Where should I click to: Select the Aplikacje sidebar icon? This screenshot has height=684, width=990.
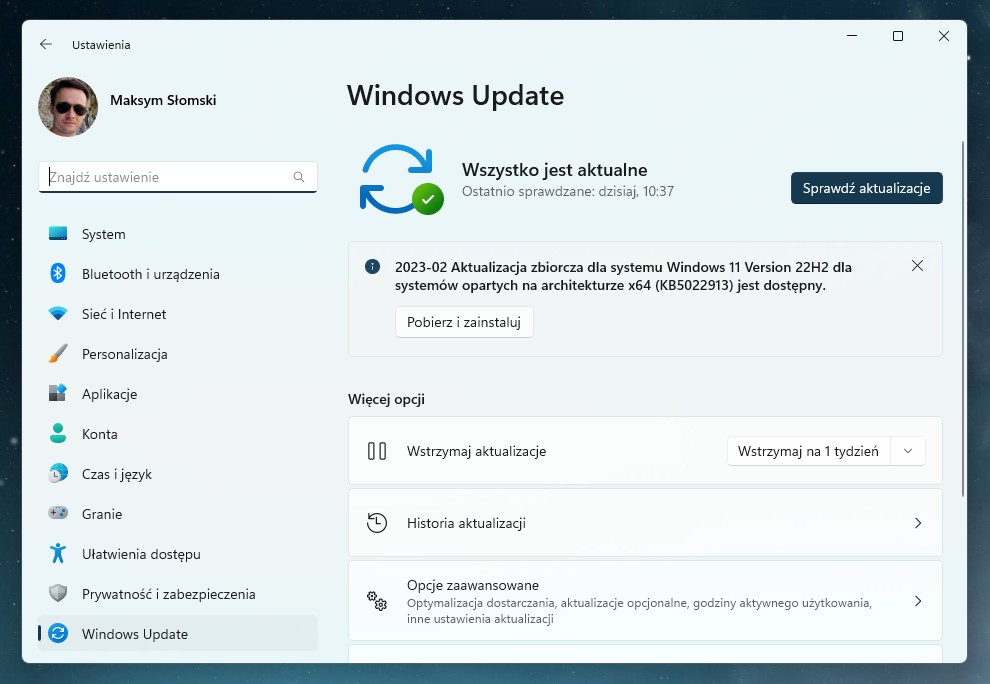pyautogui.click(x=60, y=394)
